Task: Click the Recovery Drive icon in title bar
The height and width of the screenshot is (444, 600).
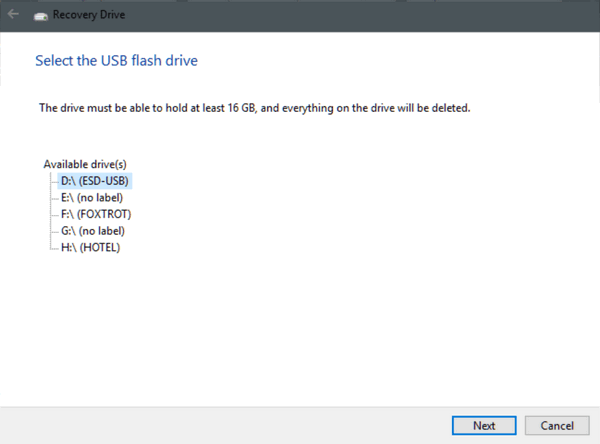Action: (41, 16)
